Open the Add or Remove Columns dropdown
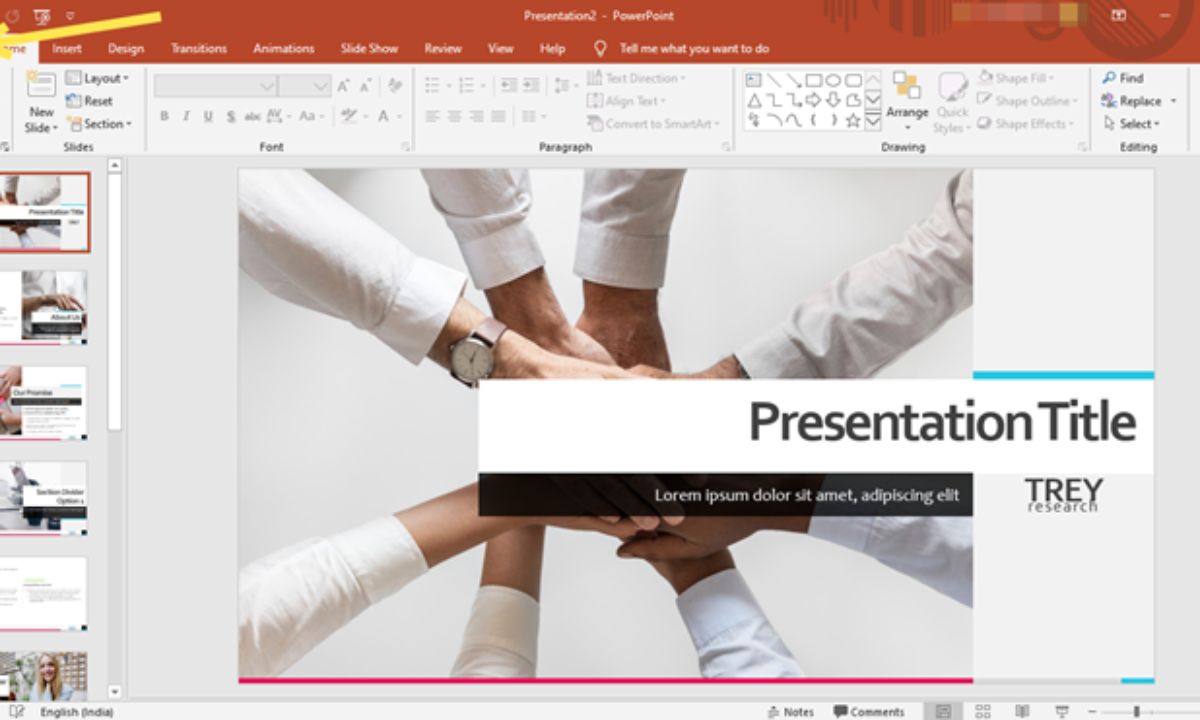The width and height of the screenshot is (1200, 720). [x=534, y=117]
